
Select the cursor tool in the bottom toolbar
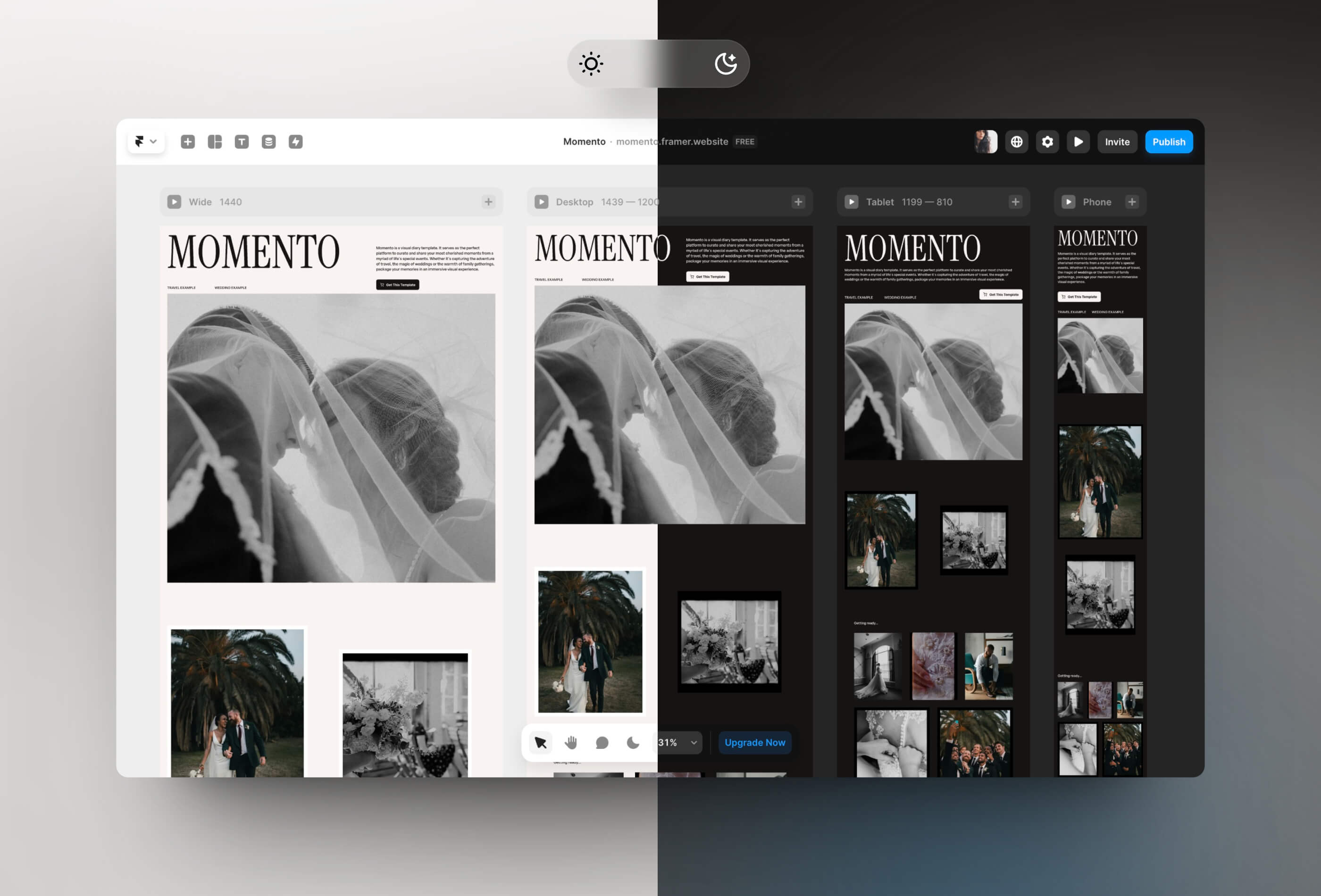[540, 742]
